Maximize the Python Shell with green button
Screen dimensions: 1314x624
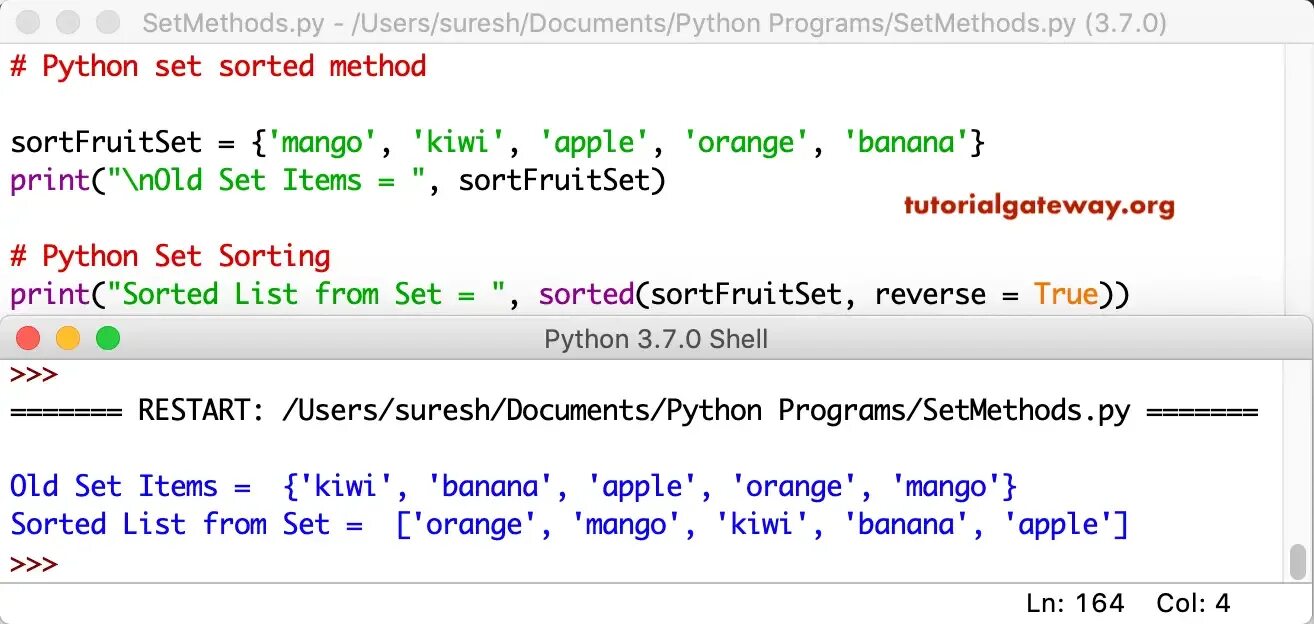click(107, 339)
